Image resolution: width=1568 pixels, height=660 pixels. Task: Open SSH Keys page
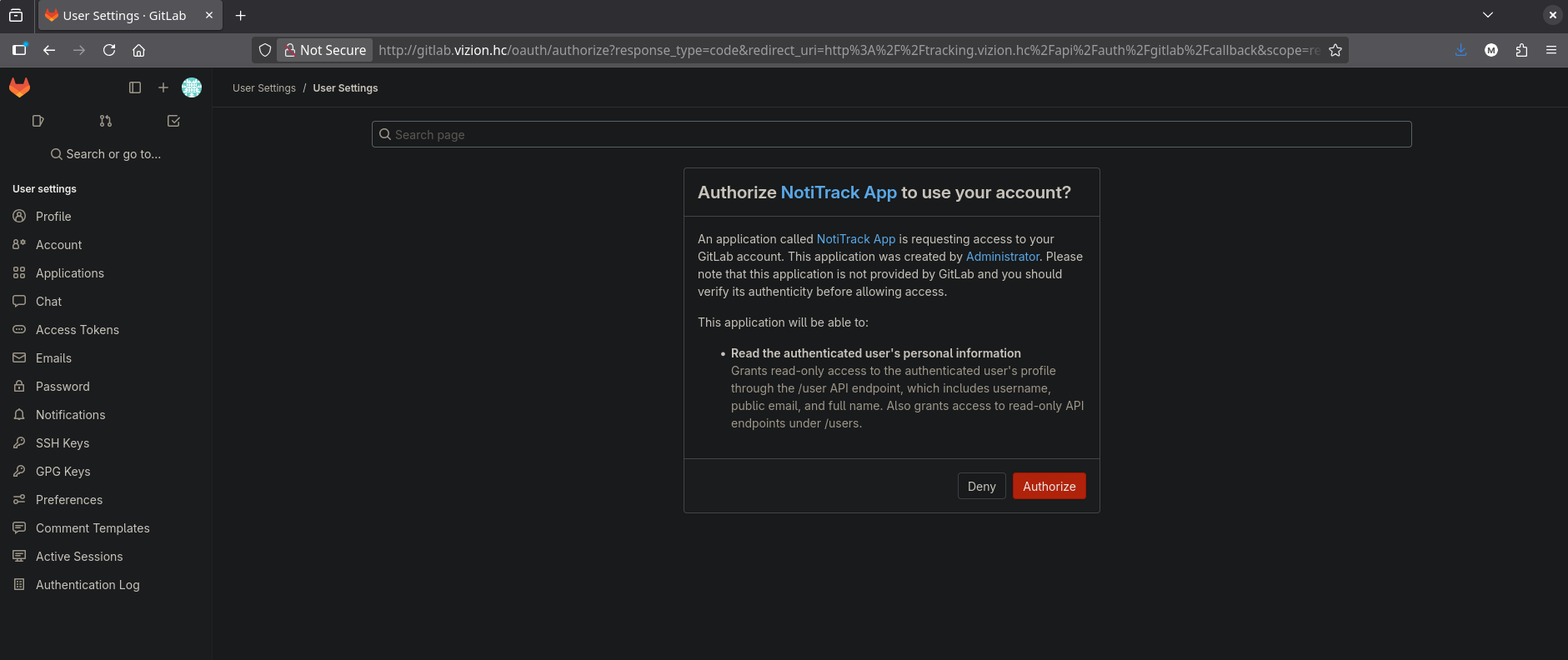[106, 443]
